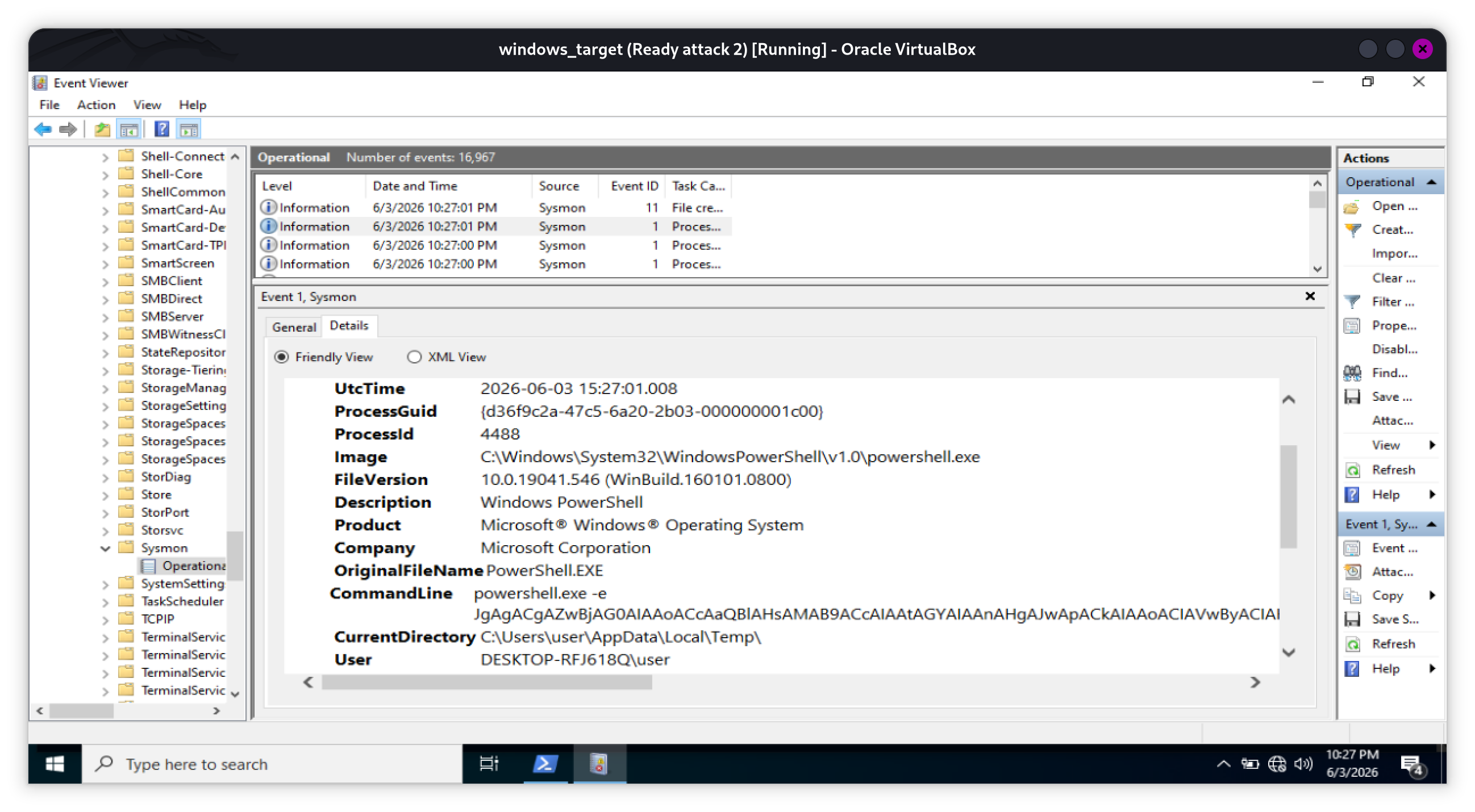Click the Source column header
Screen dimensions: 1475x812
[x=564, y=186]
